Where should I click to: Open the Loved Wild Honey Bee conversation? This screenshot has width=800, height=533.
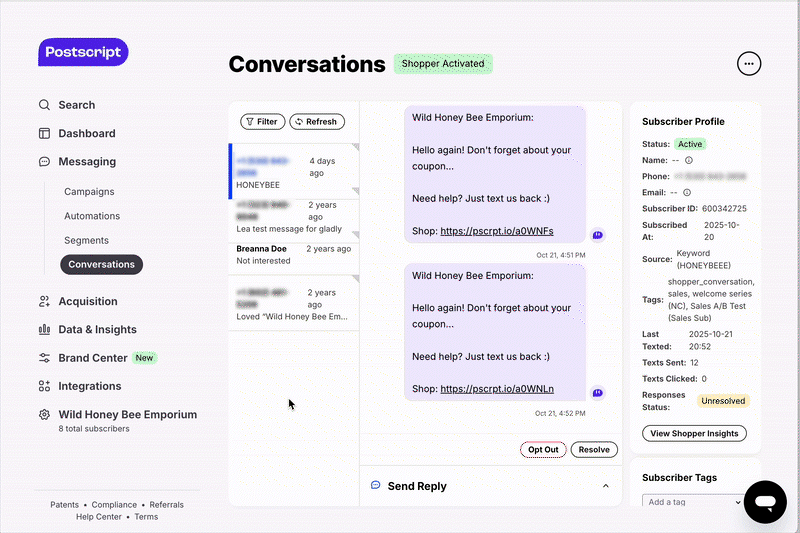point(294,303)
